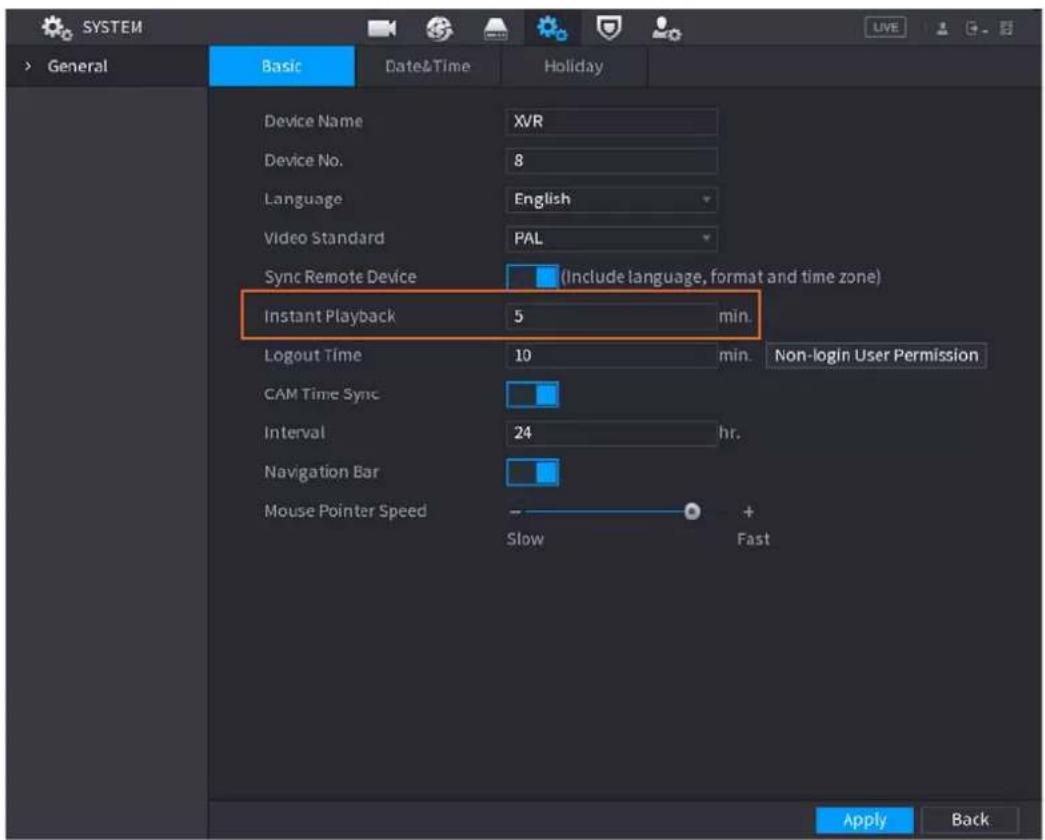Switch to the Date&Time tab
1045x840 pixels.
tap(427, 66)
